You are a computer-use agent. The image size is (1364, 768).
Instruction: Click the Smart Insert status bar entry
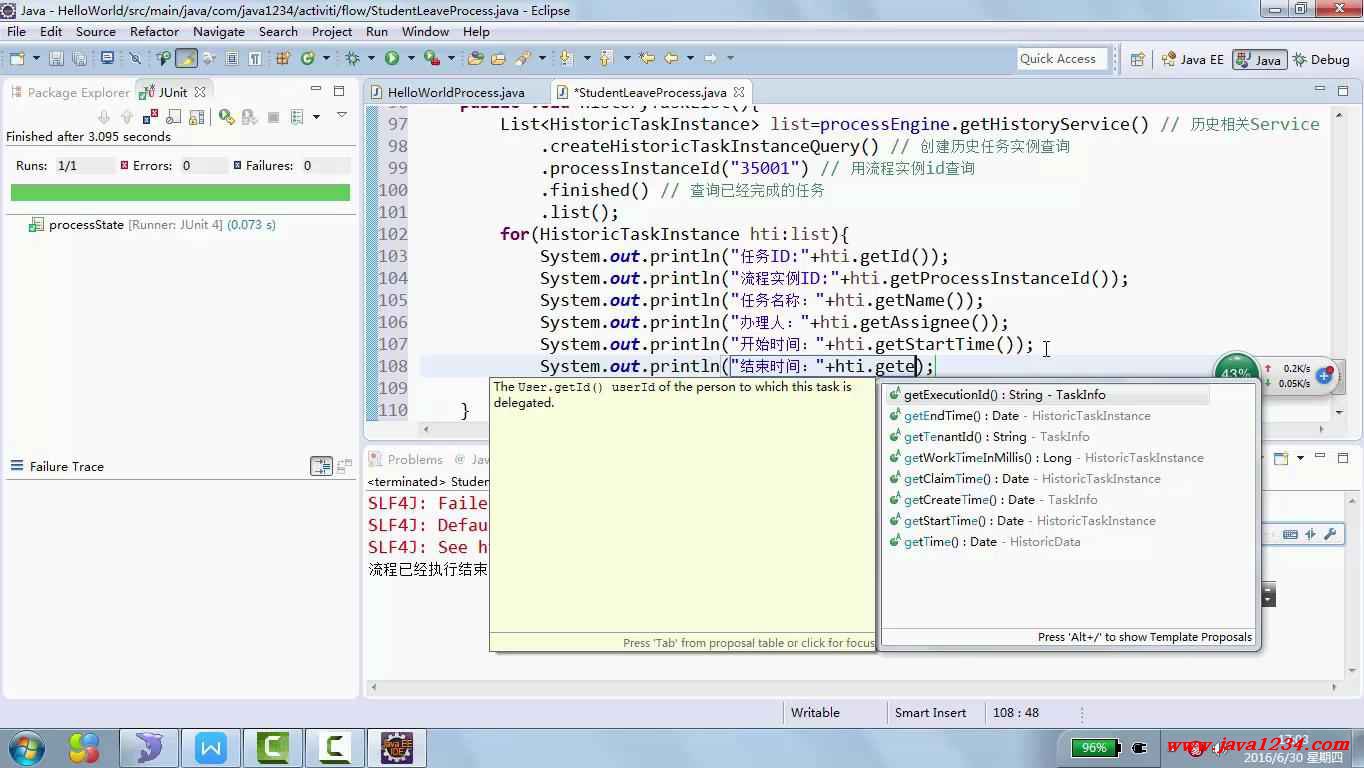tap(930, 713)
